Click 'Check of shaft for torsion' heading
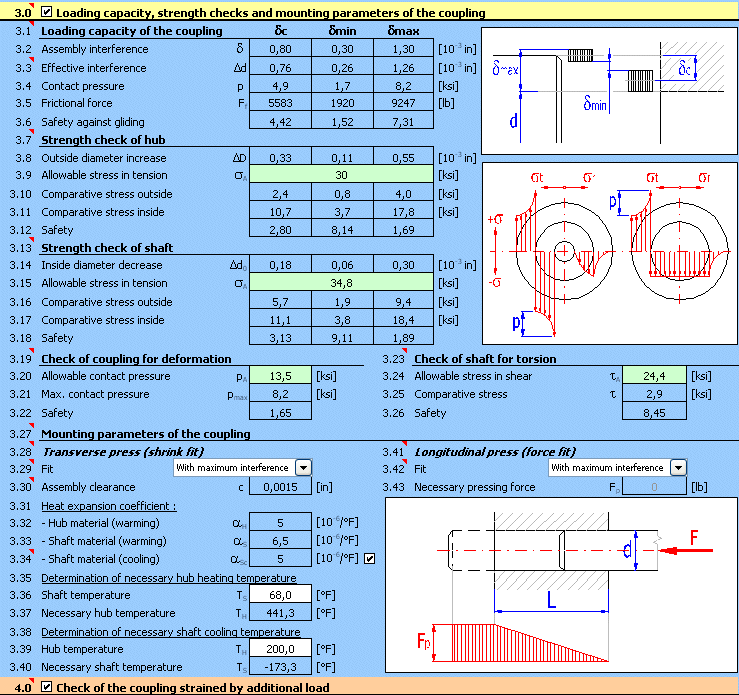The image size is (739, 695). (x=485, y=359)
